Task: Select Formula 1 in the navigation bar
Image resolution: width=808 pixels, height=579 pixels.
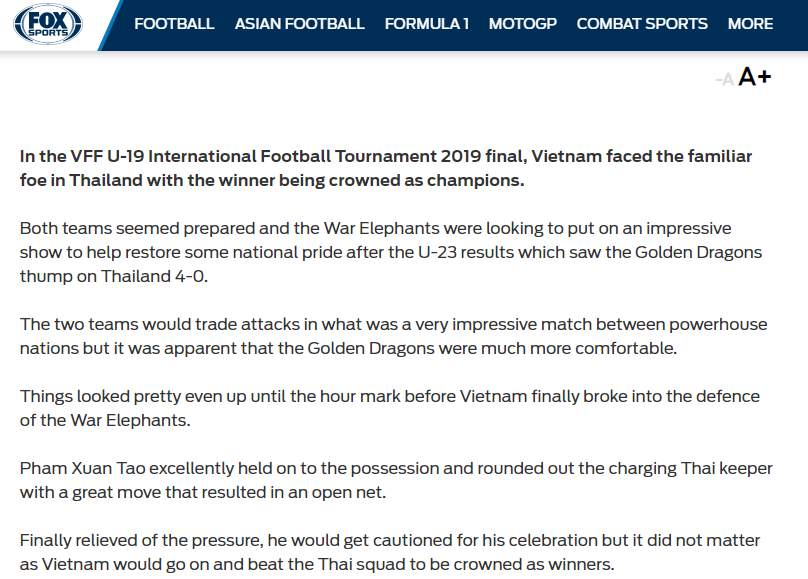Action: (x=426, y=24)
